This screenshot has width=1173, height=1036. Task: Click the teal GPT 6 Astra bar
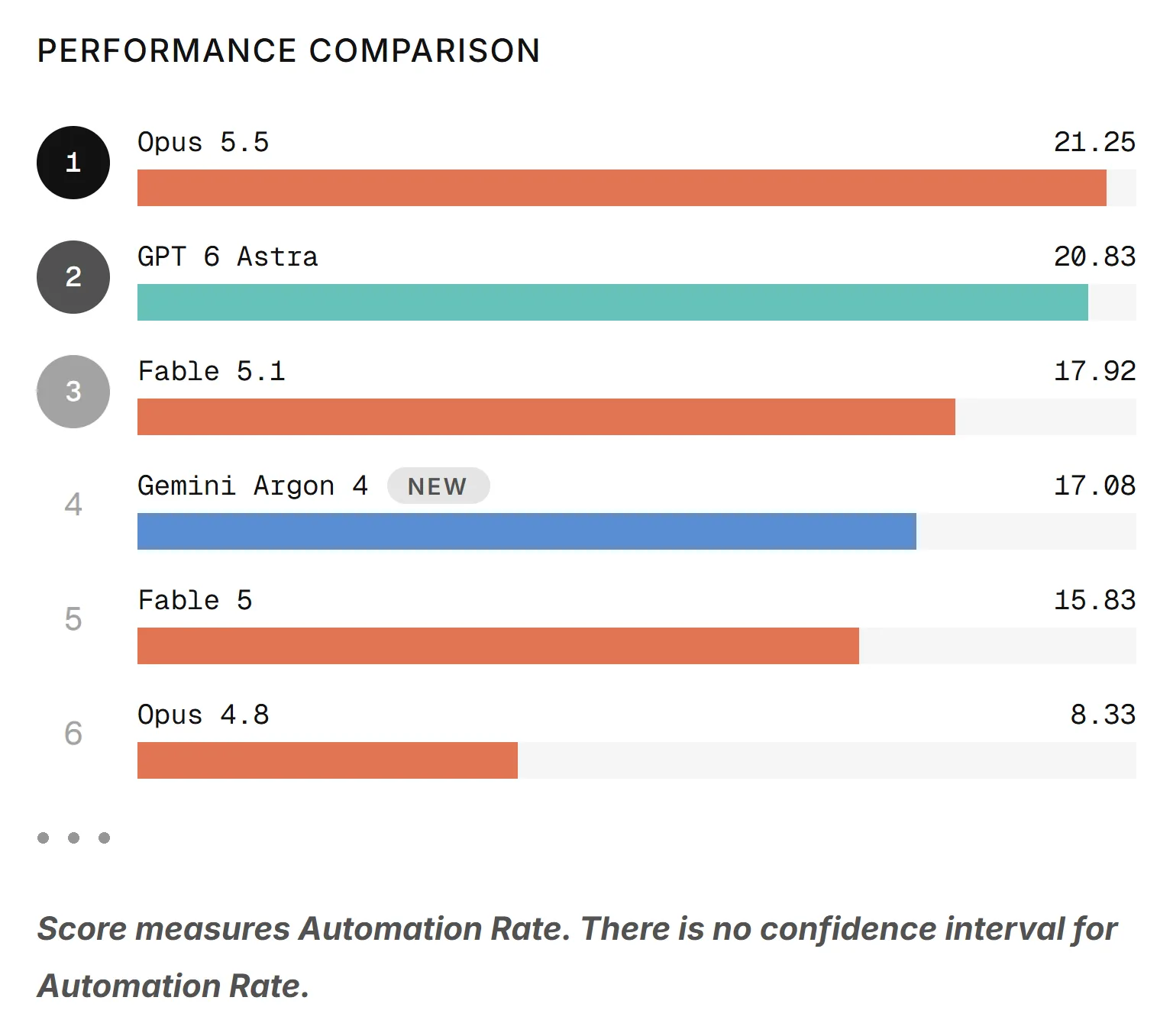click(x=612, y=302)
